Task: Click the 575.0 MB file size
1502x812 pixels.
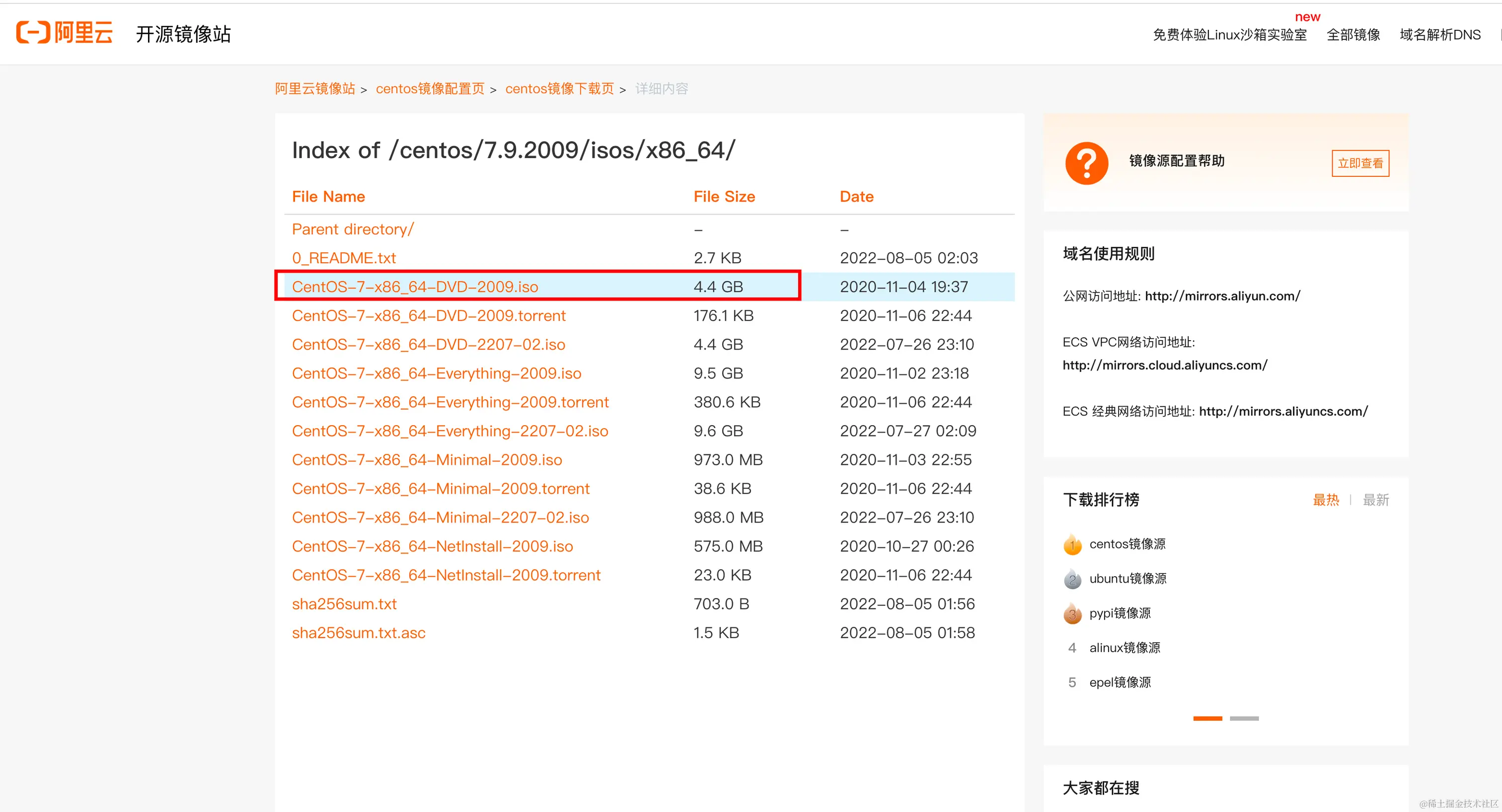Action: (728, 546)
